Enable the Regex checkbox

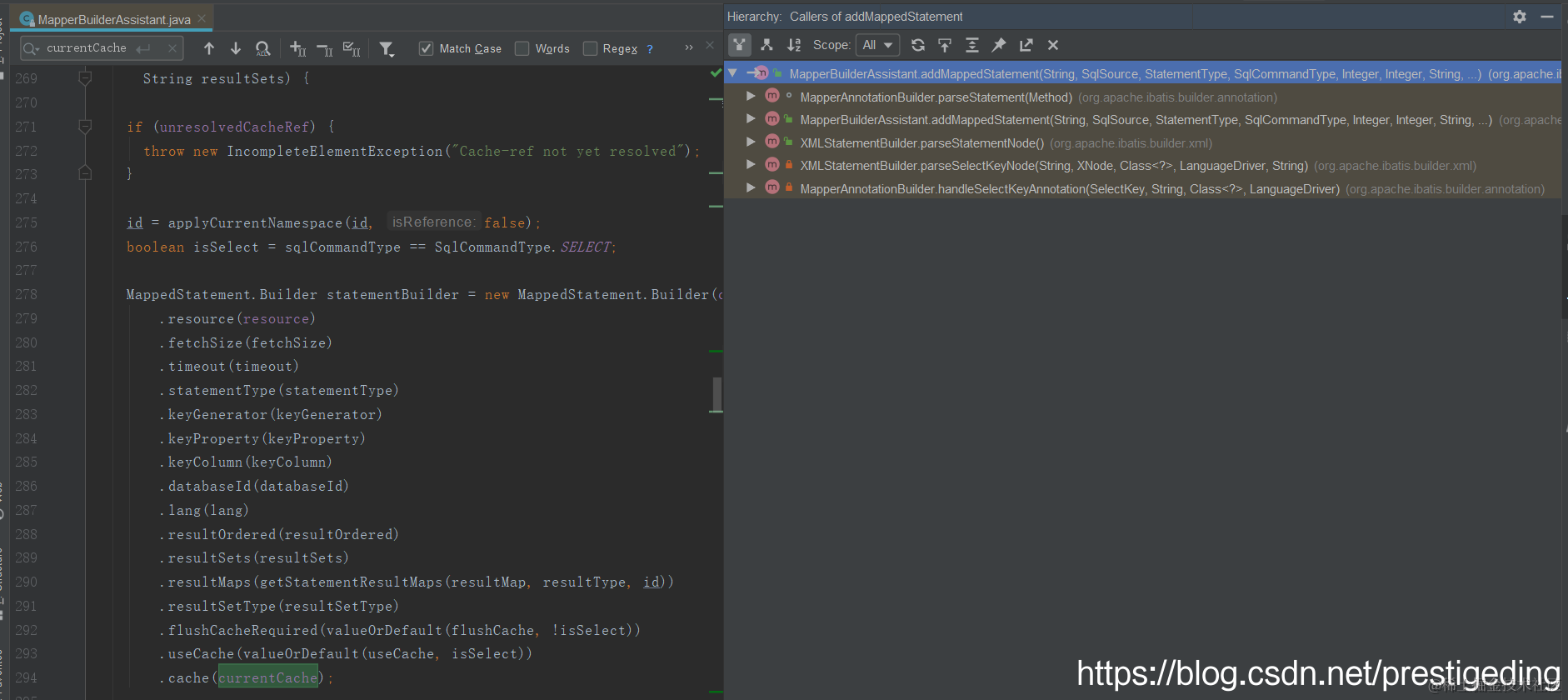(x=590, y=48)
